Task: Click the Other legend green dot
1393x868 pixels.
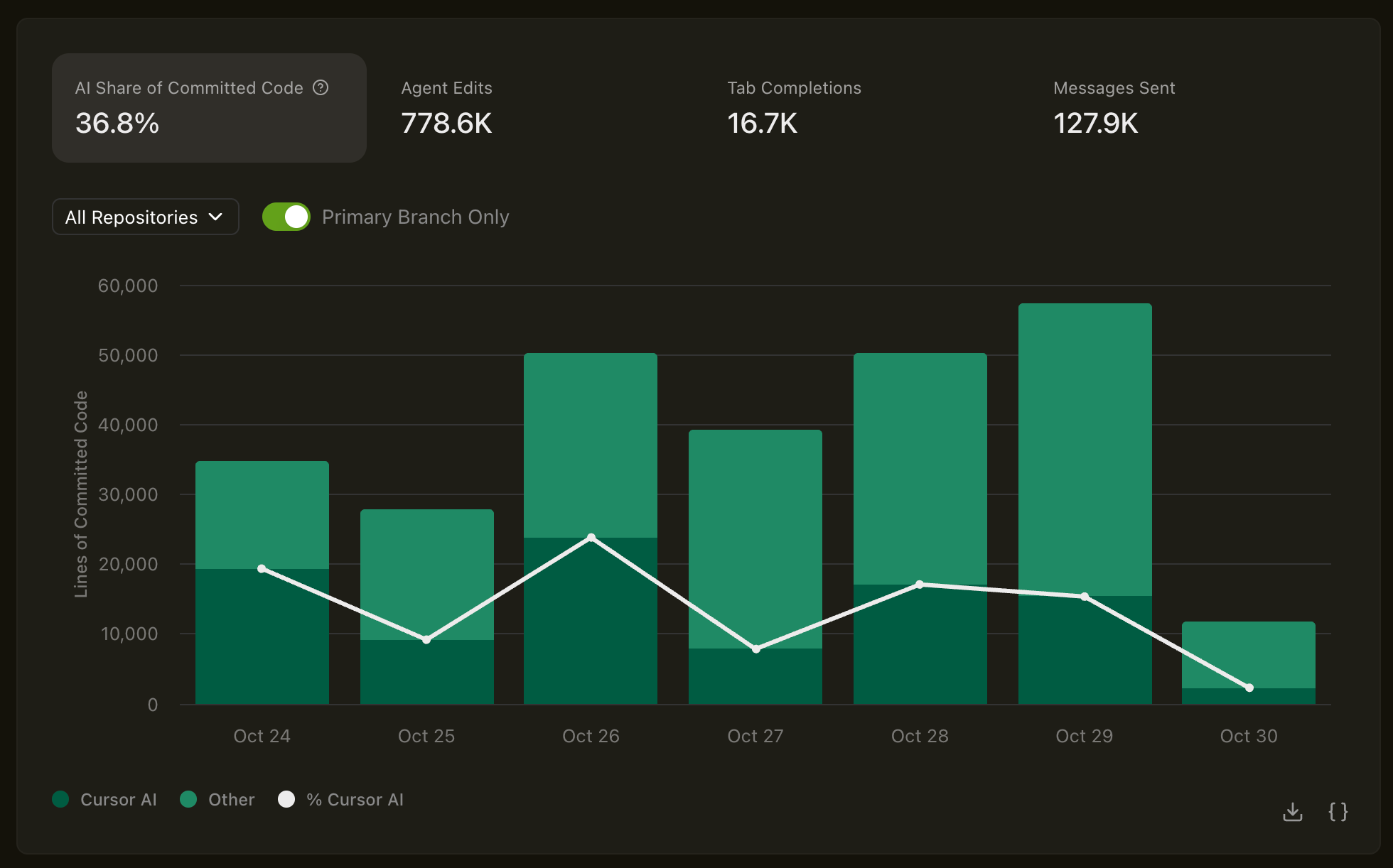Action: pyautogui.click(x=188, y=799)
